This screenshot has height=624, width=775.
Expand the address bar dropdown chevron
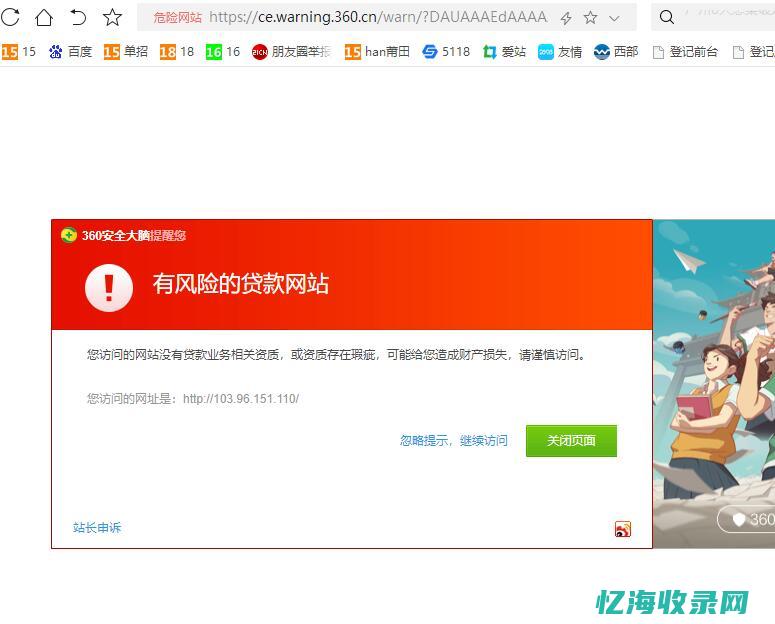[x=614, y=19]
